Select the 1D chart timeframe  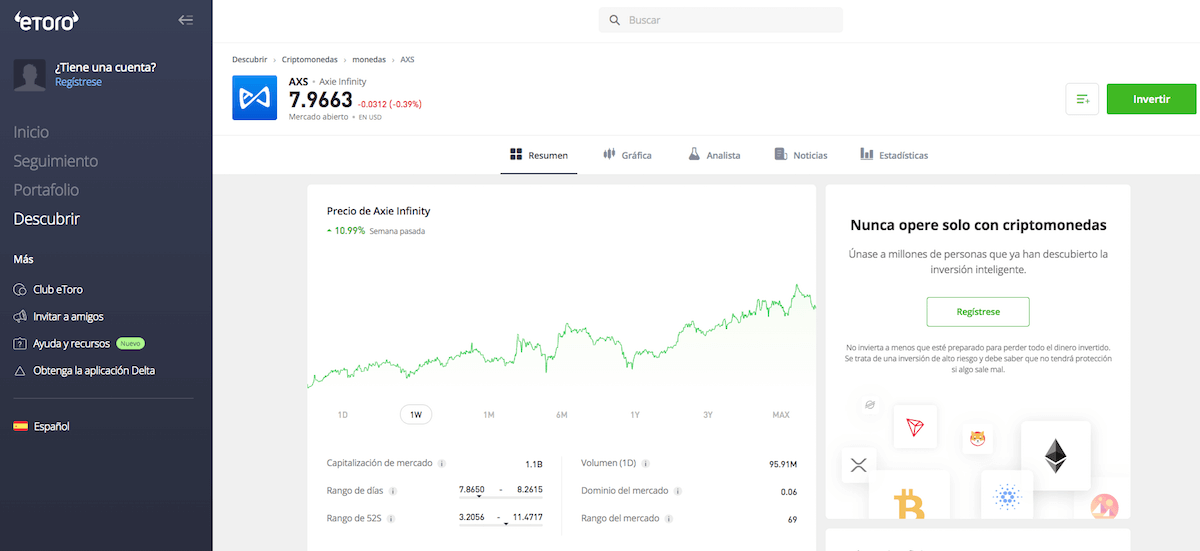pos(343,415)
